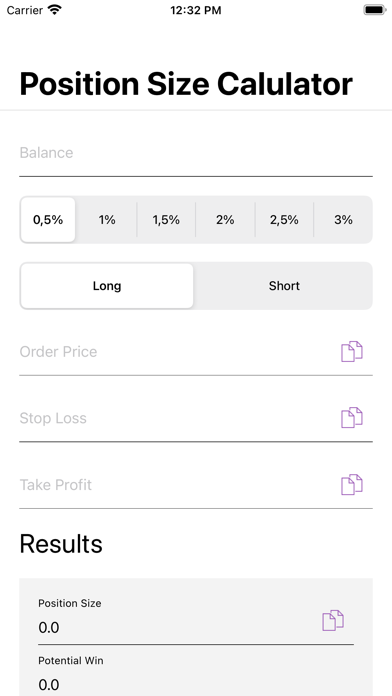The image size is (392, 696).
Task: Tap the Position Size 0.0 value
Action: (49, 628)
